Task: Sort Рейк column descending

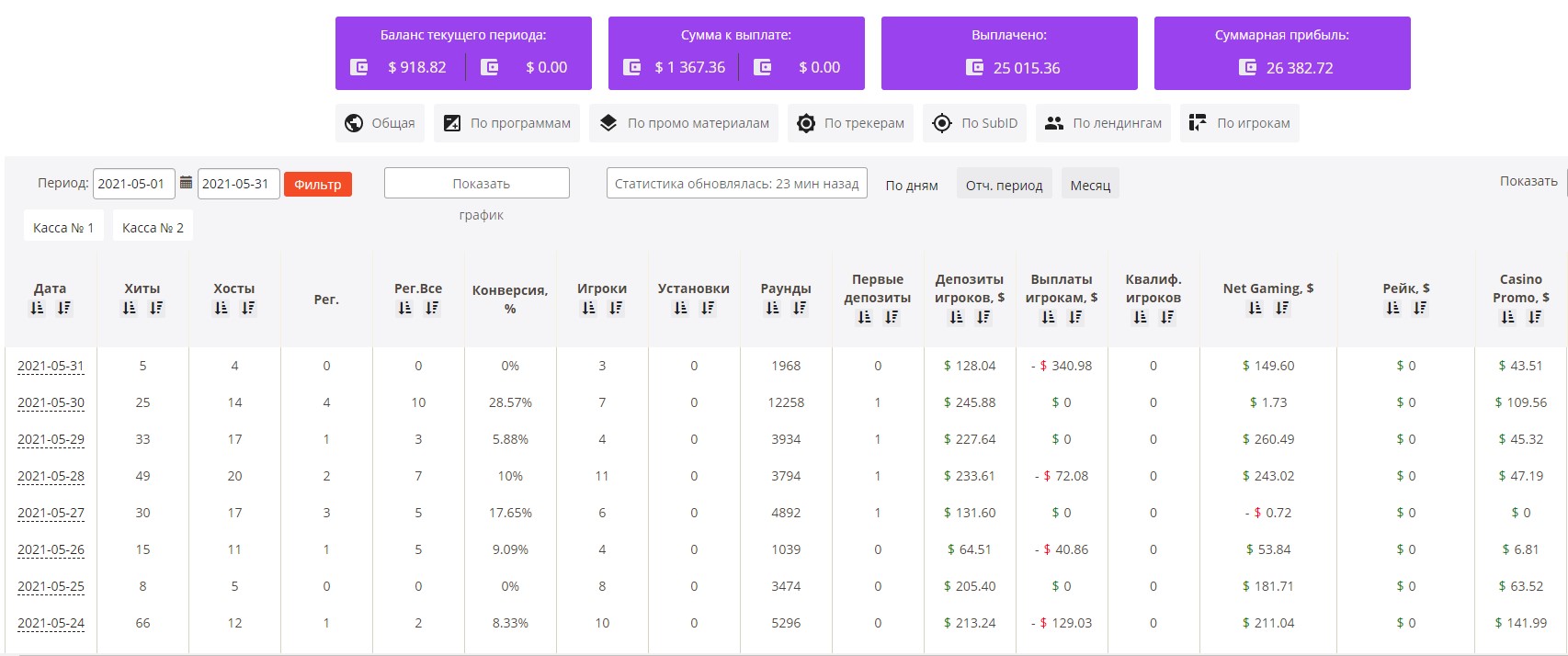Action: (x=1420, y=308)
